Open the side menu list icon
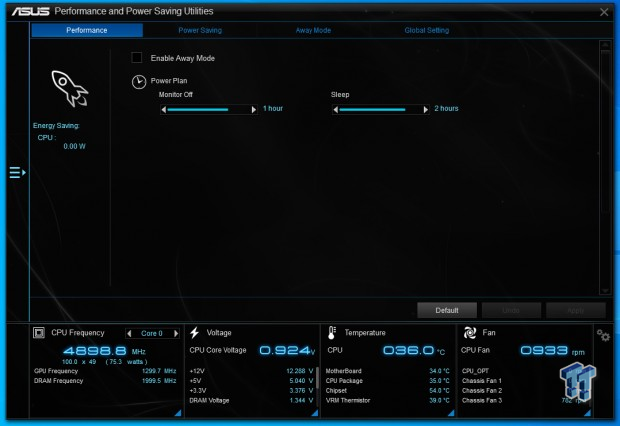Image resolution: width=620 pixels, height=426 pixels. point(17,172)
